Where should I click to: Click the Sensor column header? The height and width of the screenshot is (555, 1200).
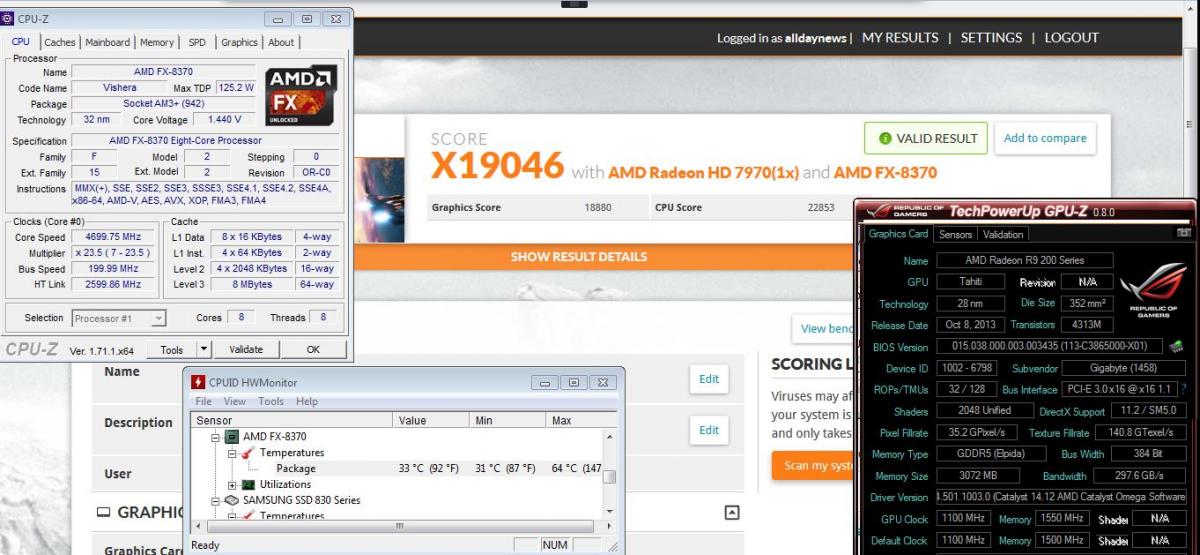pyautogui.click(x=292, y=421)
